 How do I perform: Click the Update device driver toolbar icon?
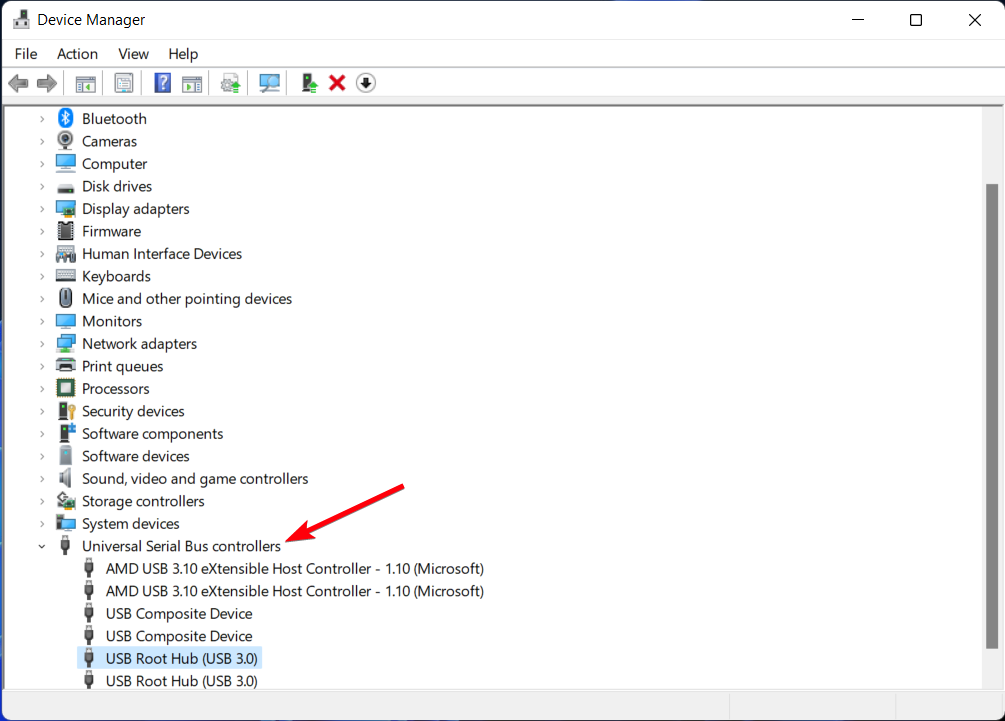click(x=231, y=83)
